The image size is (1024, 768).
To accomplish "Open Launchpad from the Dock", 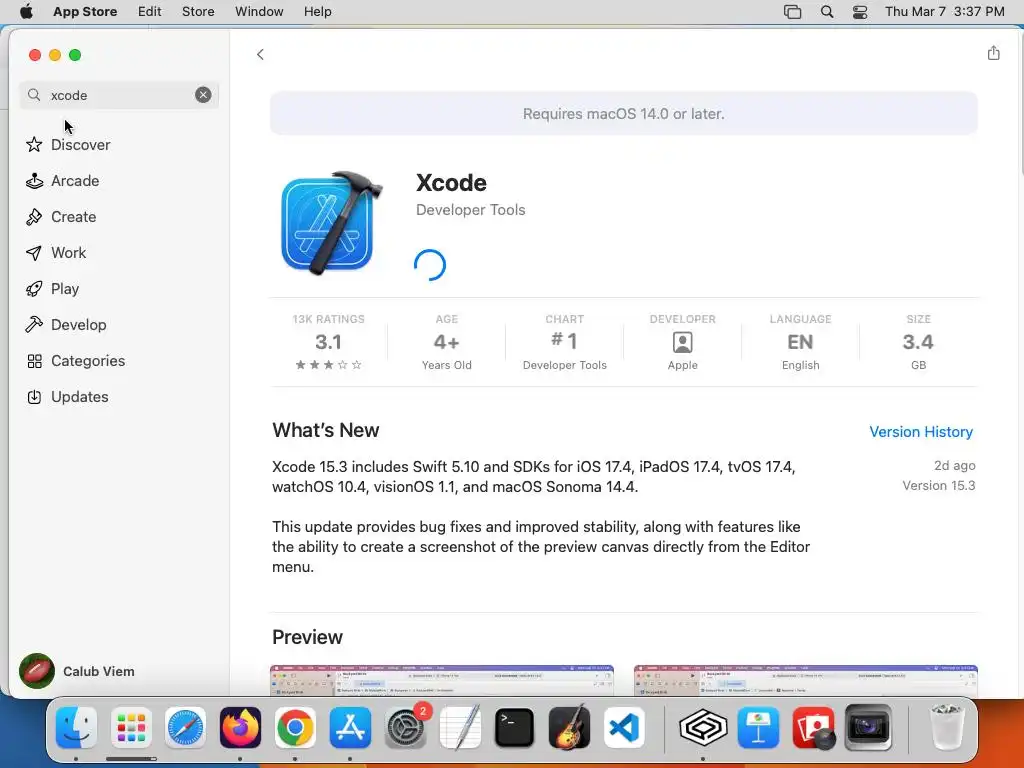I will 131,727.
